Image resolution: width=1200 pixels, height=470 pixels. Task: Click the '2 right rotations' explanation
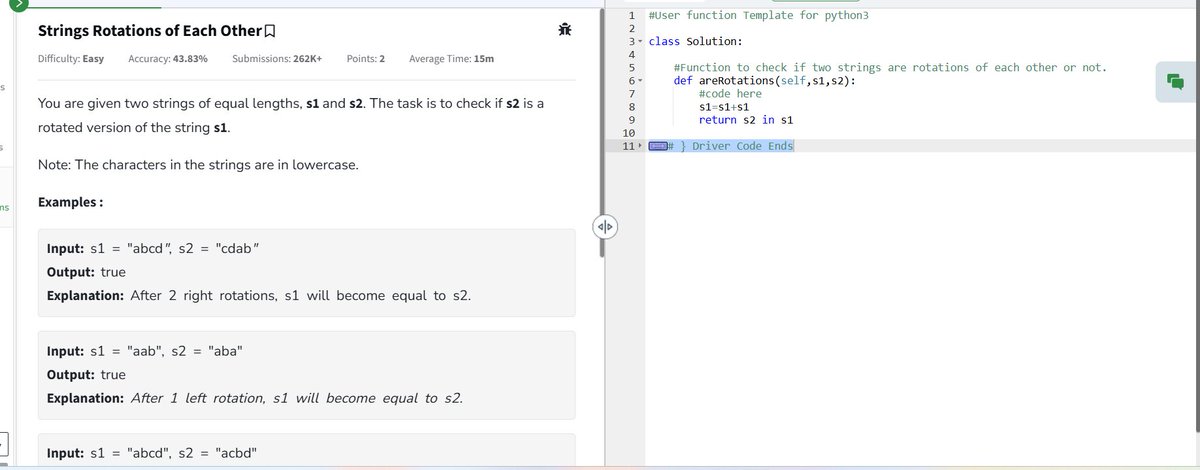point(259,296)
